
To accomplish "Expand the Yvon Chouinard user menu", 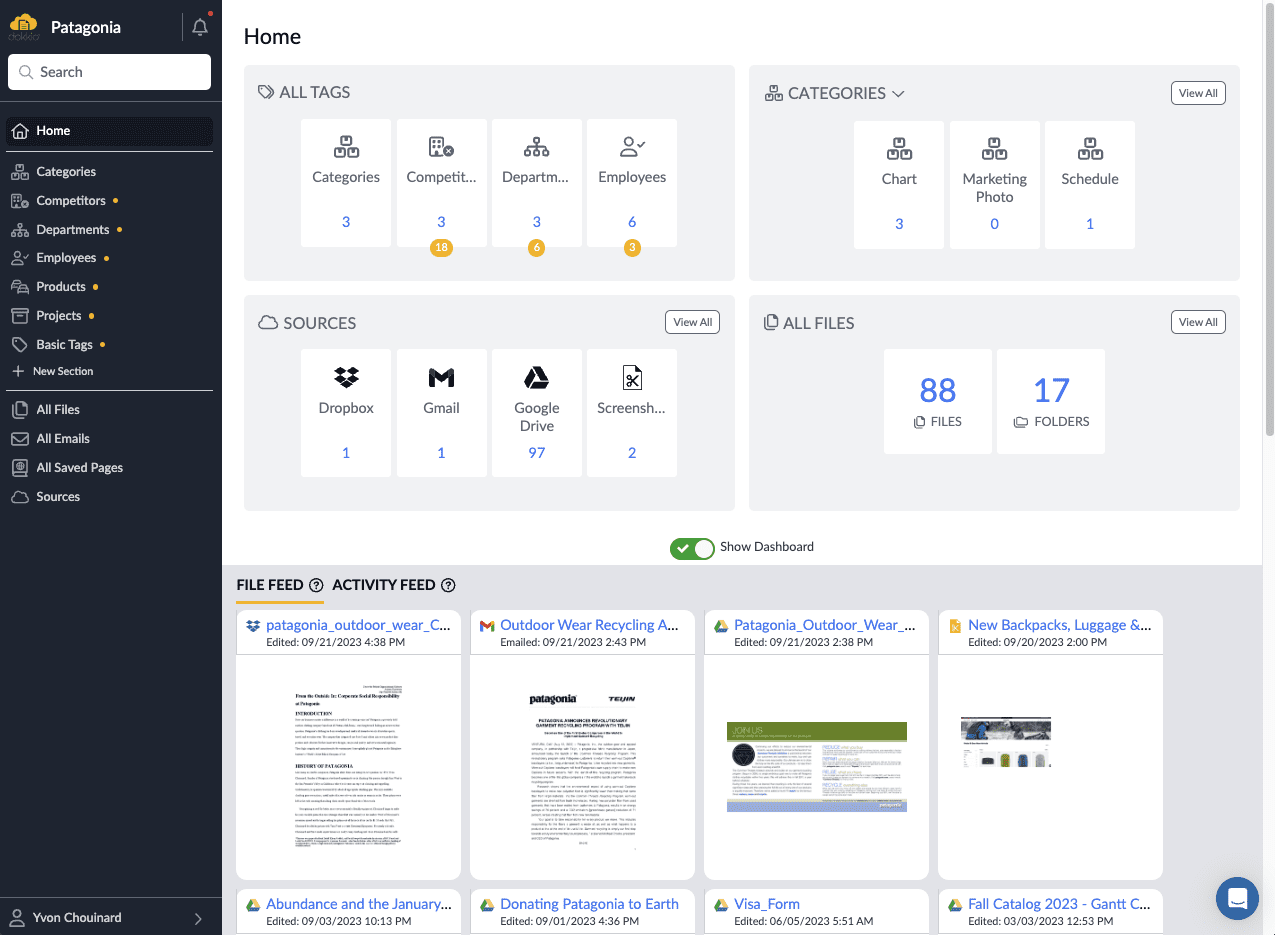I will (110, 918).
